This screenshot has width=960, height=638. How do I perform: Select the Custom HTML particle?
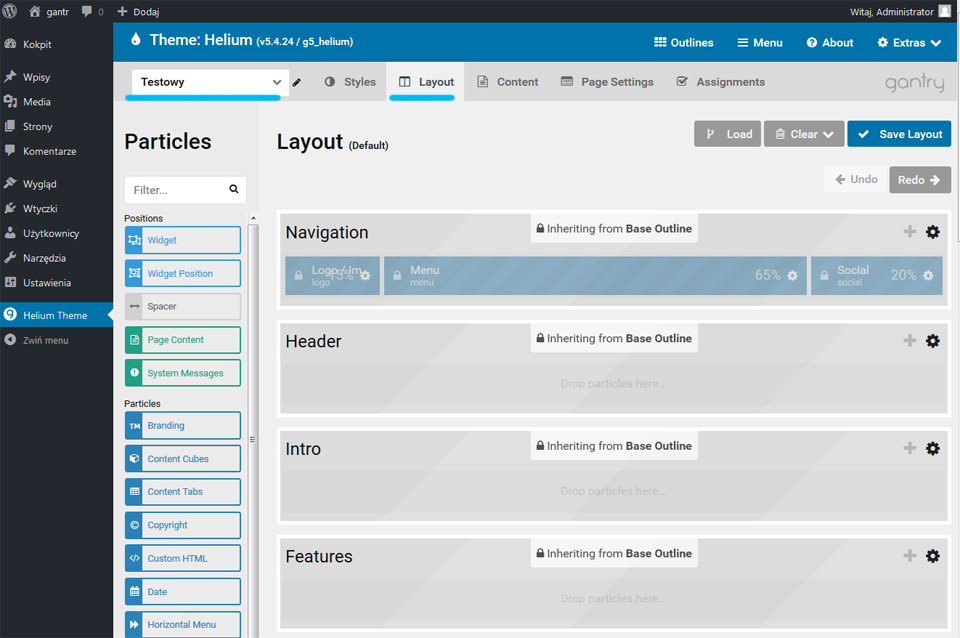tap(182, 558)
